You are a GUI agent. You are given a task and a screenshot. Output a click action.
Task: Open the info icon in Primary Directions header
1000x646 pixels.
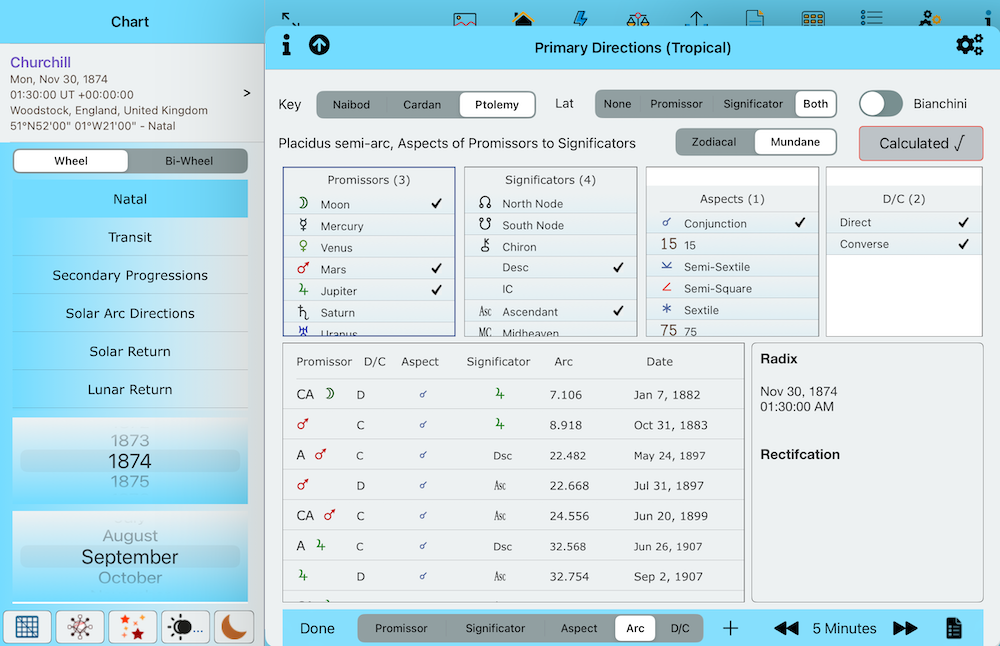[287, 45]
